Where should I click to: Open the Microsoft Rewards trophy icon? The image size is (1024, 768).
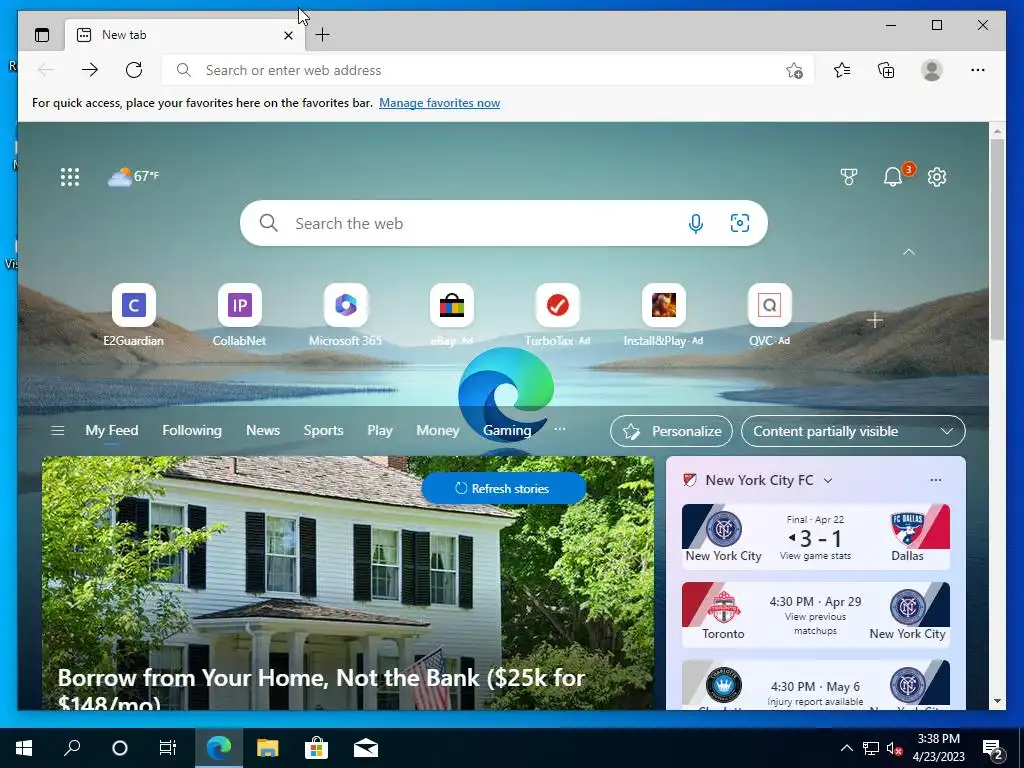click(x=848, y=176)
